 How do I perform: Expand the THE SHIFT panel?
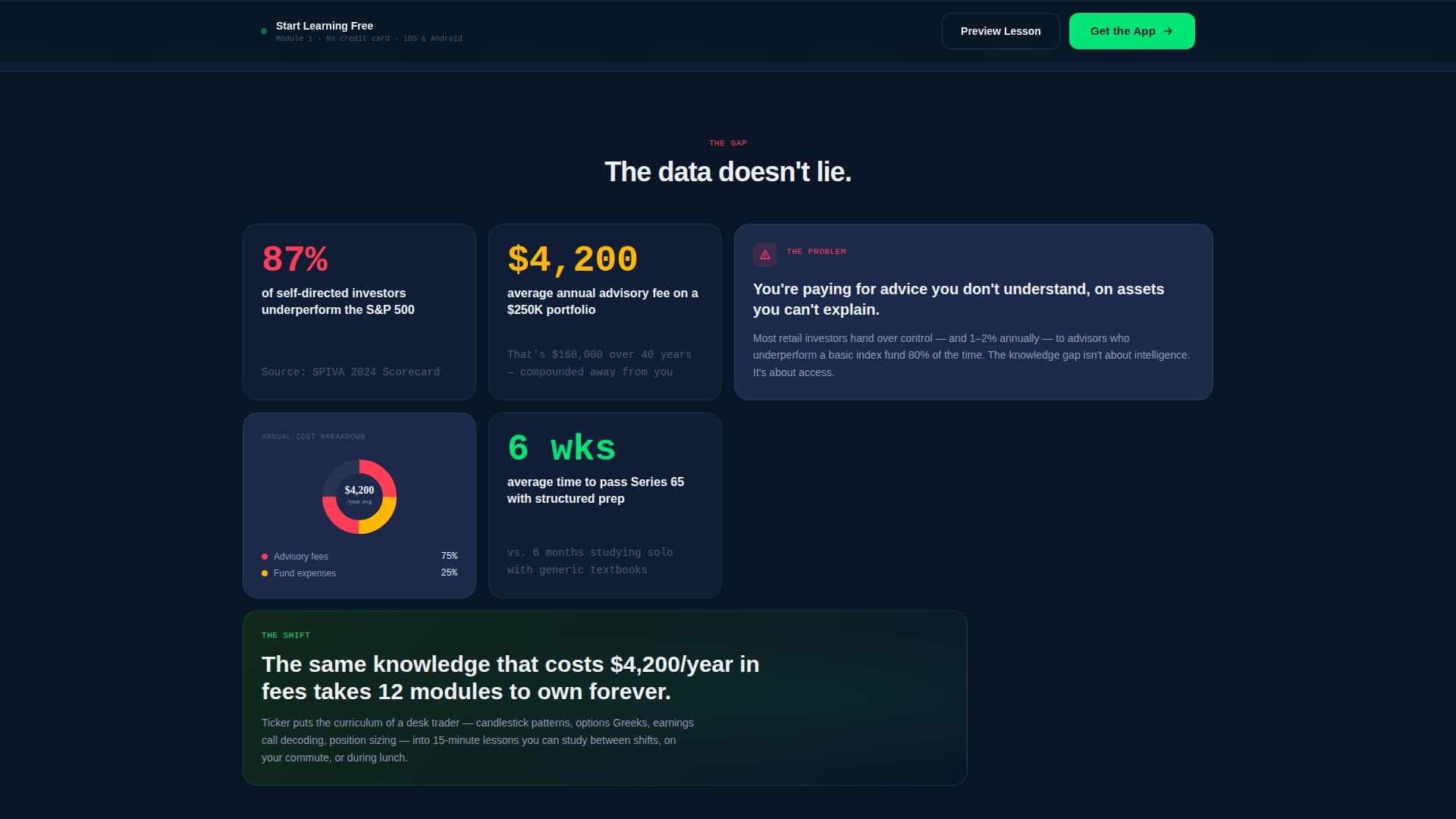[x=604, y=697]
